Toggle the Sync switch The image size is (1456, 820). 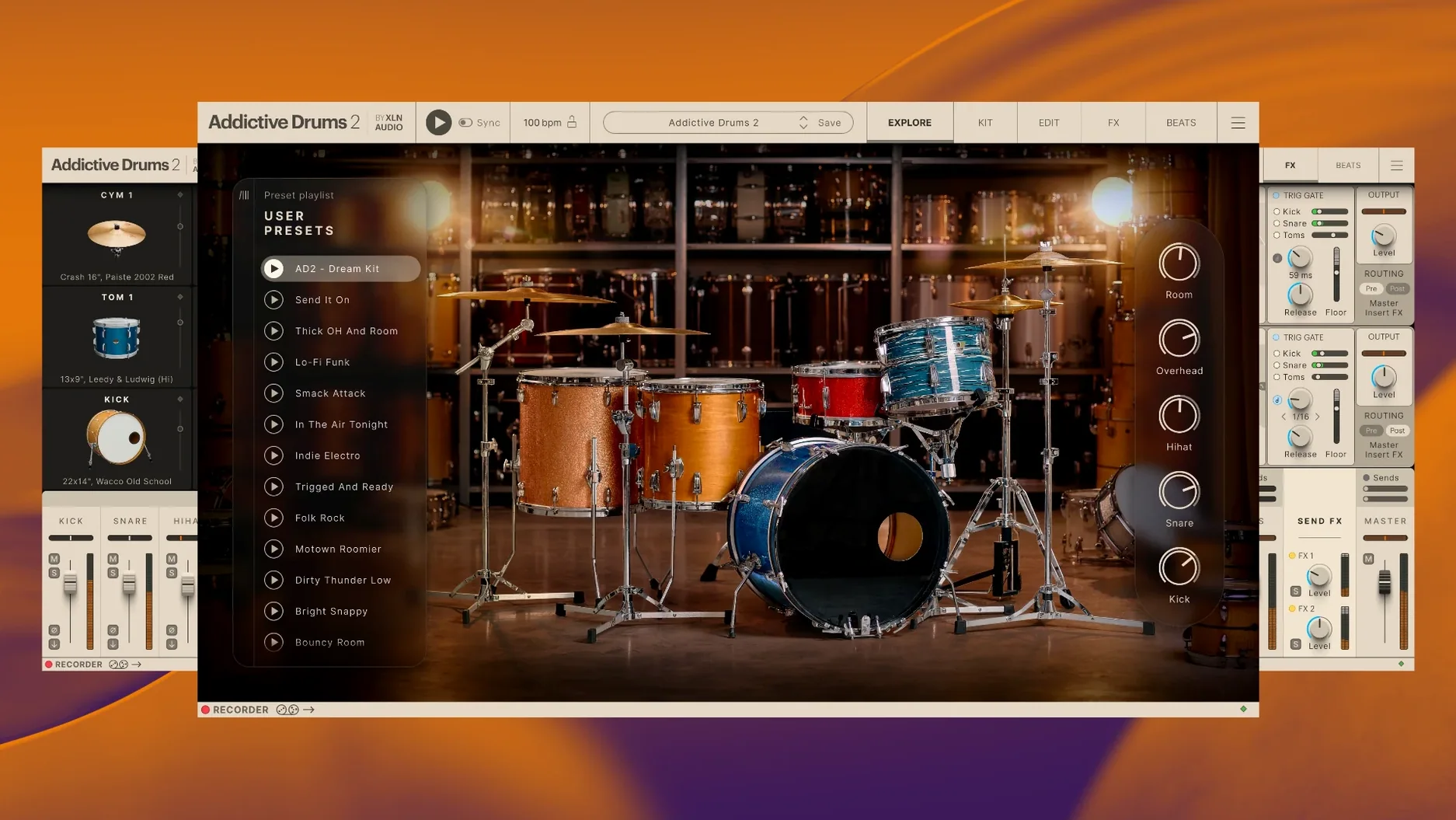(x=465, y=123)
